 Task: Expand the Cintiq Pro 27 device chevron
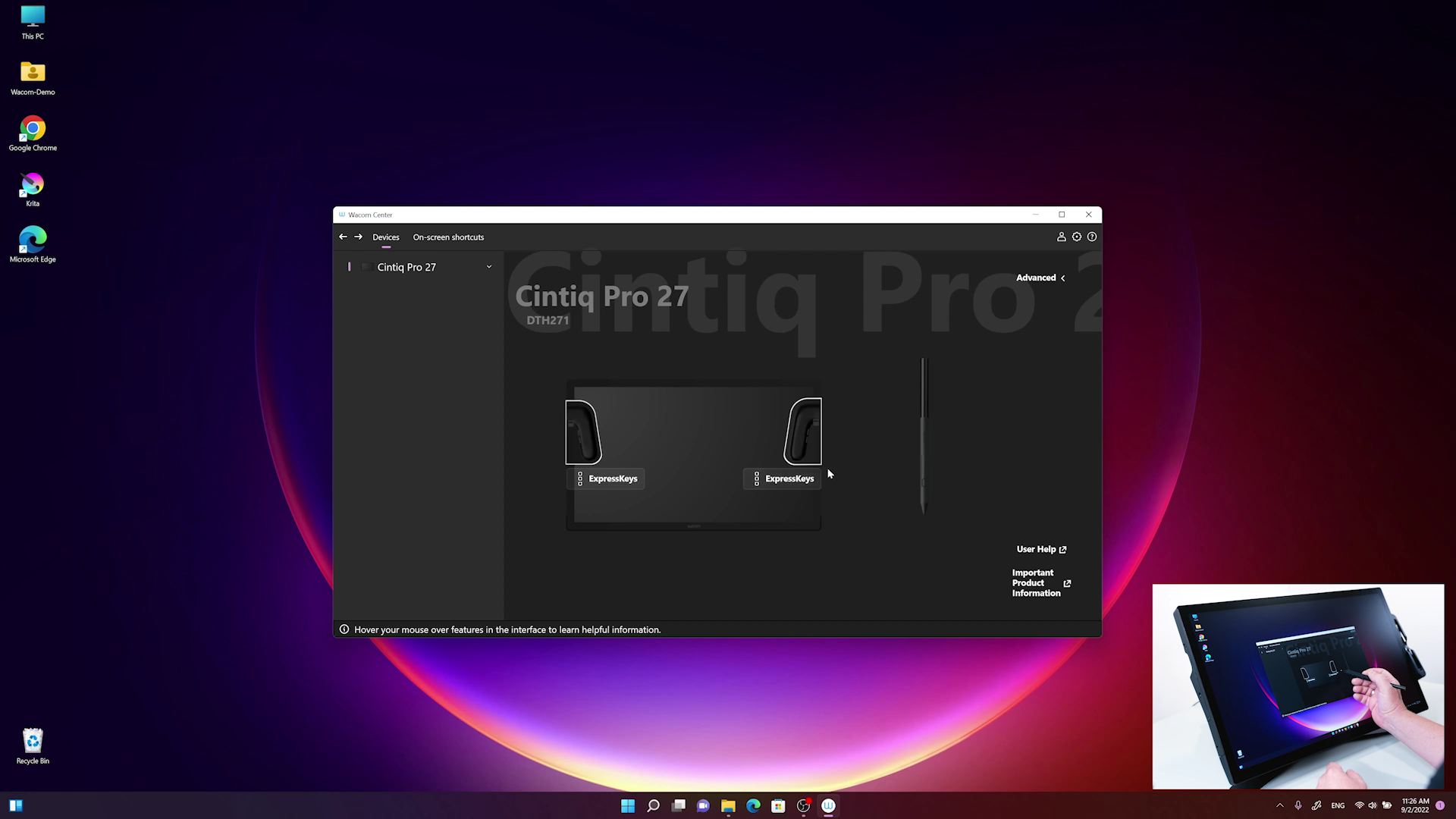pos(489,267)
